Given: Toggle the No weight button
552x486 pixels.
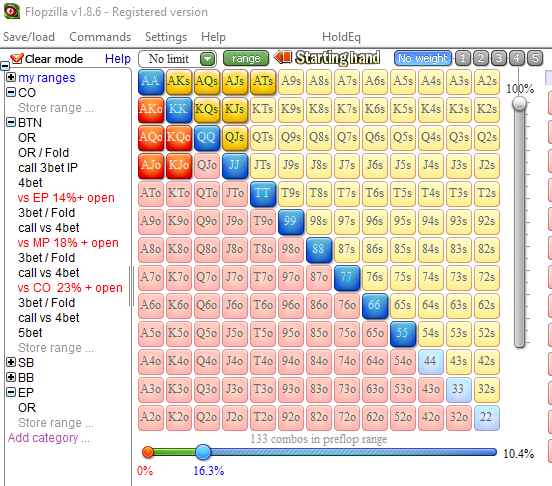Looking at the screenshot, I should tap(423, 58).
